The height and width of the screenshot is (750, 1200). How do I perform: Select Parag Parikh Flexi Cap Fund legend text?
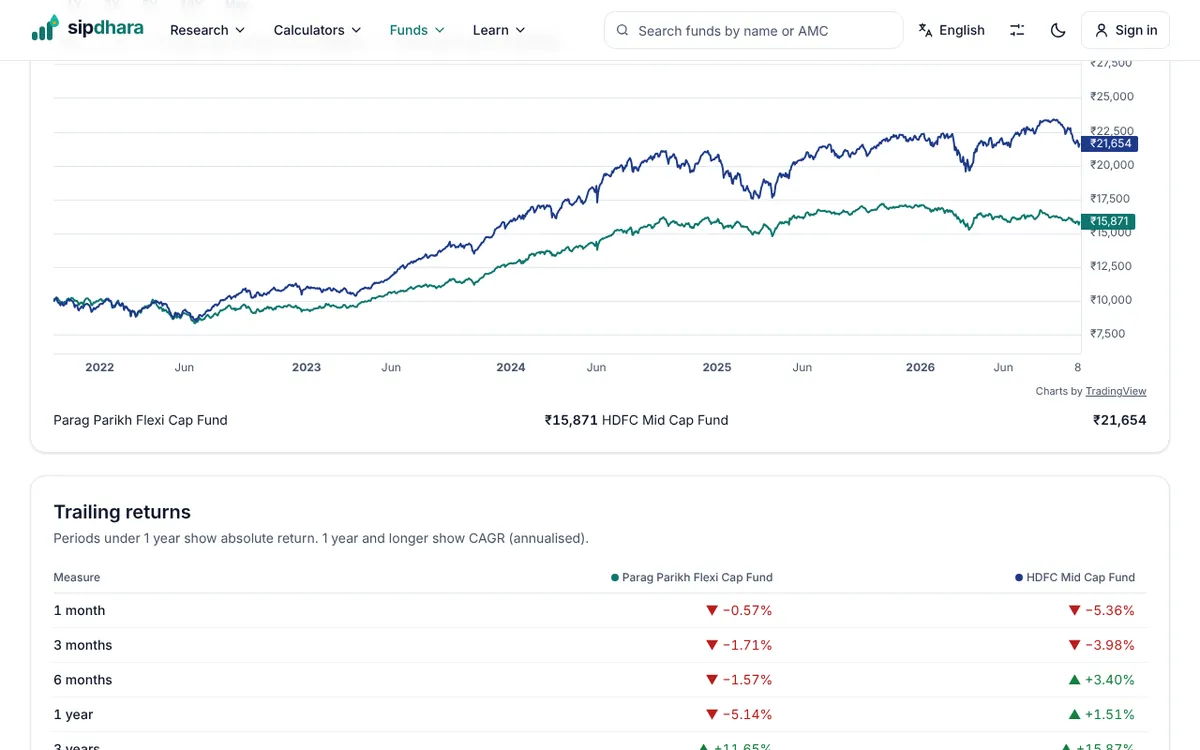(x=141, y=420)
